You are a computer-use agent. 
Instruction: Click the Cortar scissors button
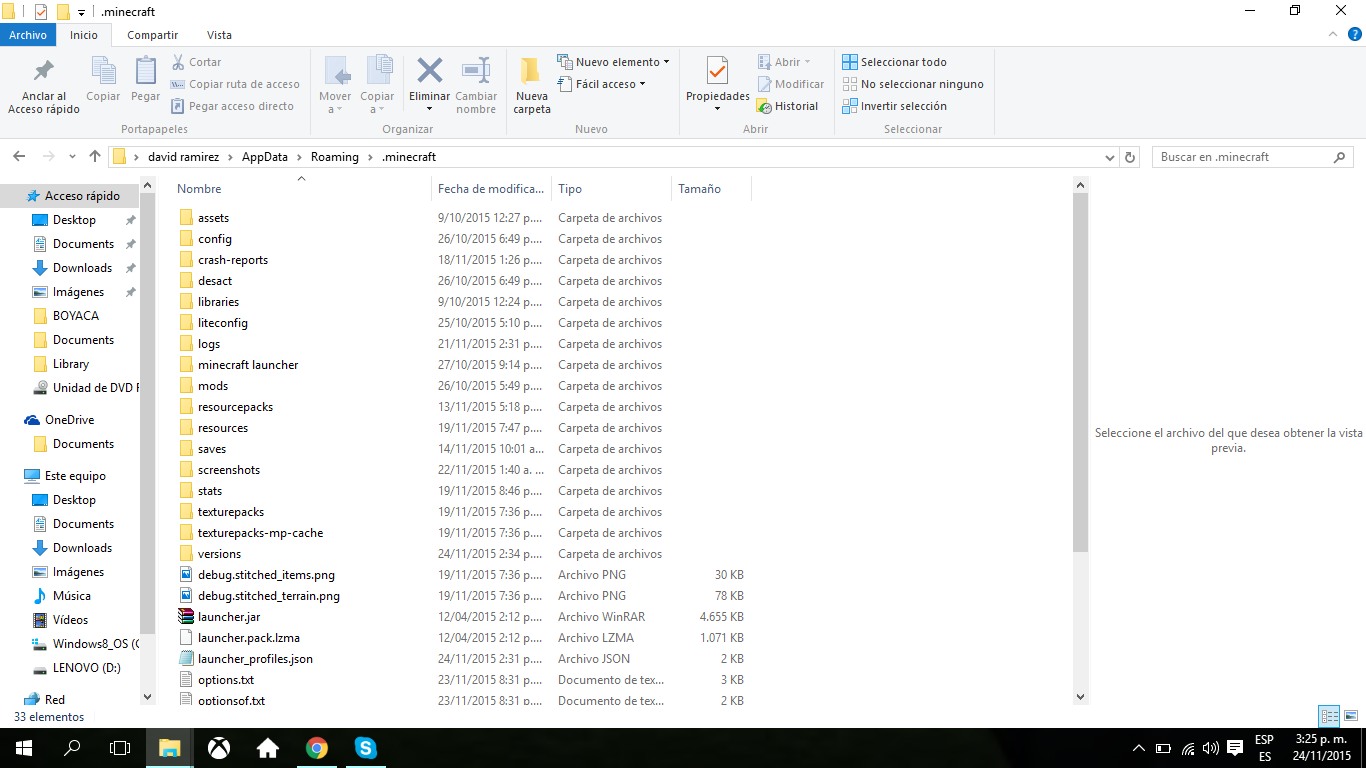pos(196,62)
